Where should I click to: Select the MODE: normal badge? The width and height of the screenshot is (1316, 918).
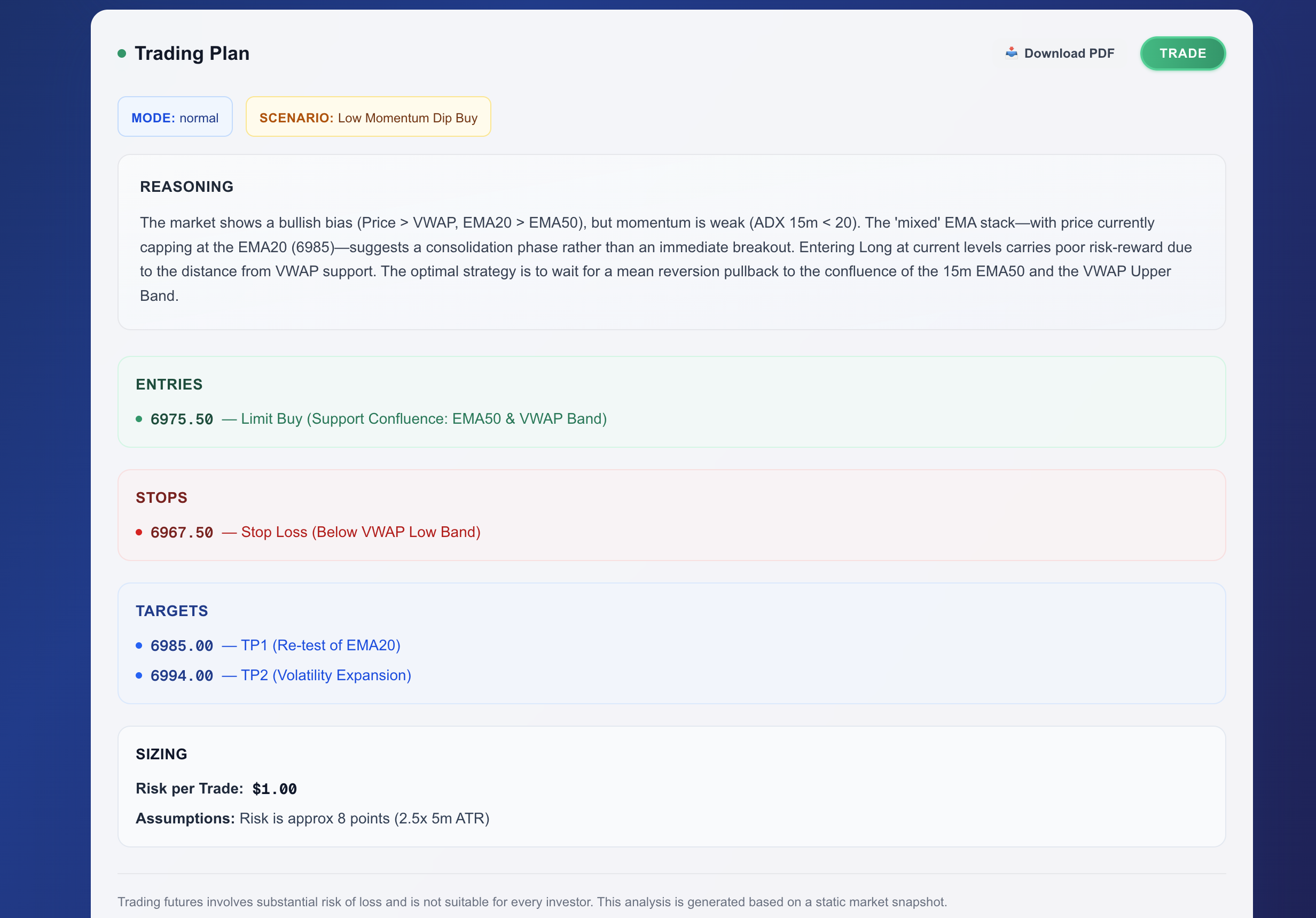pos(175,117)
